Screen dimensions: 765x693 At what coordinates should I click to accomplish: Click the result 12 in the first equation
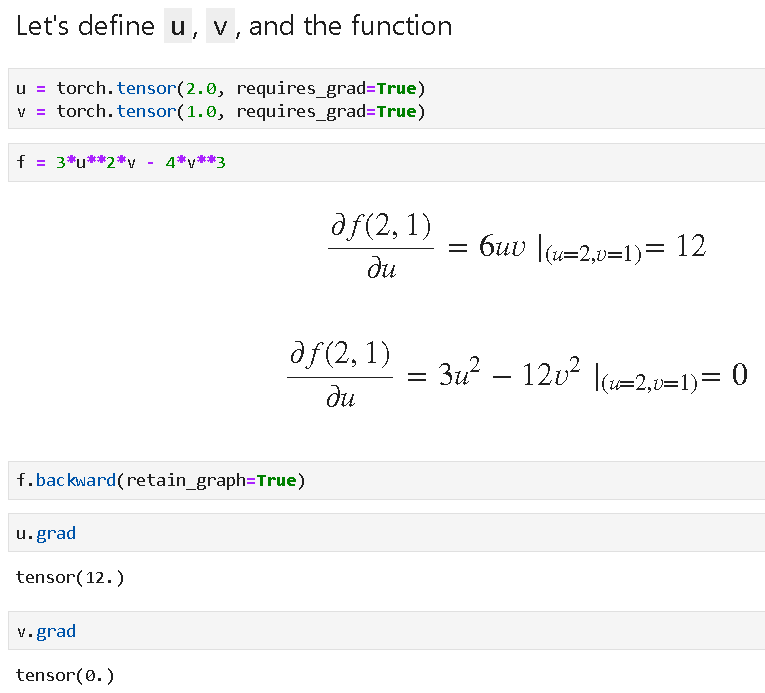pos(690,246)
